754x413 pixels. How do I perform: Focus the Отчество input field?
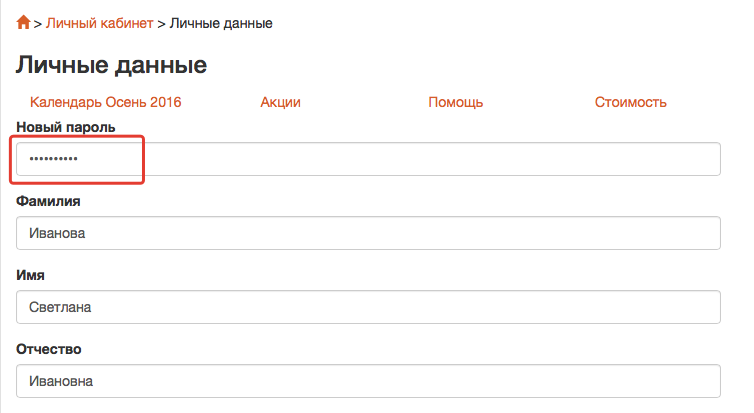pos(368,381)
